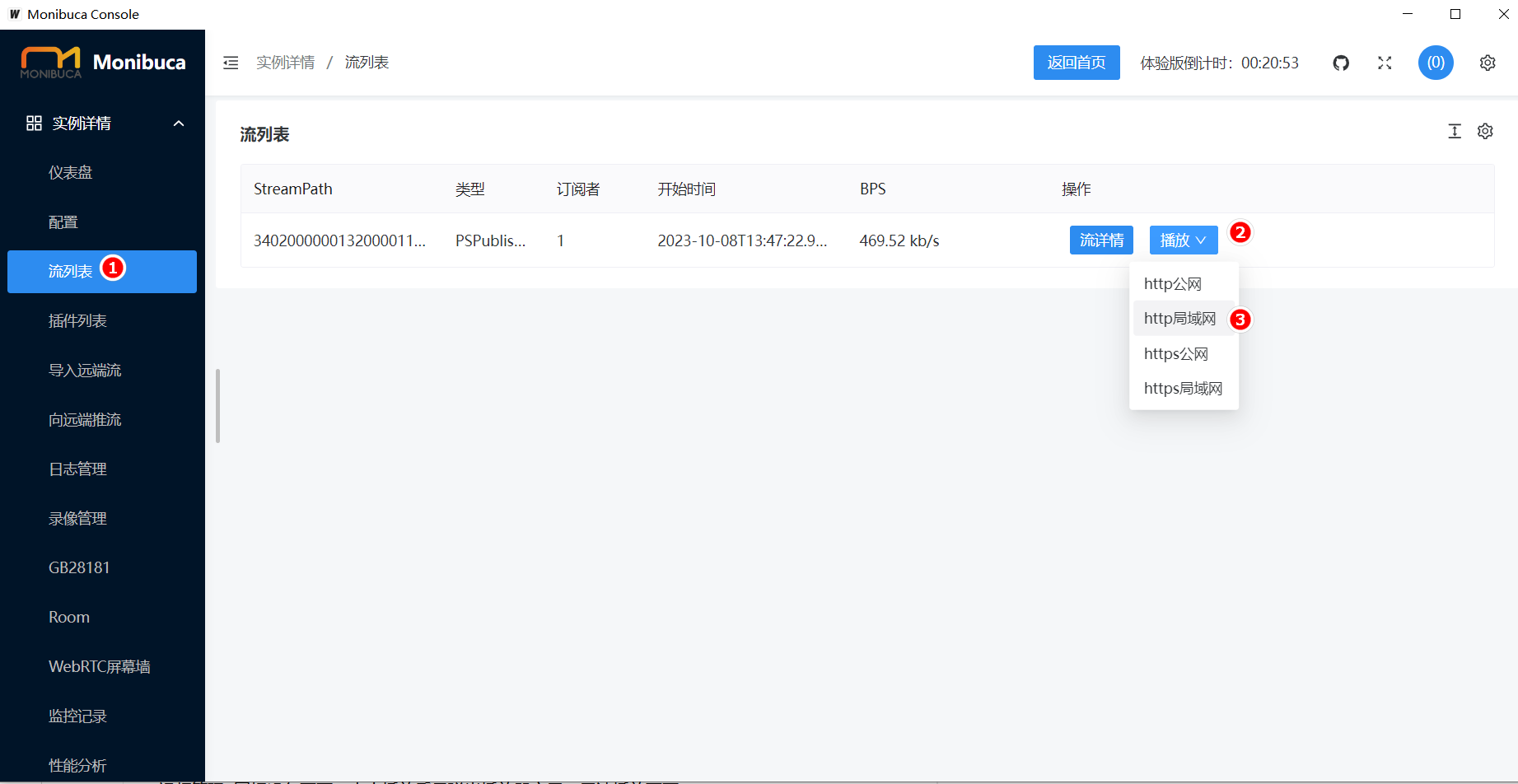
Task: Toggle fullscreen with the expand icon
Action: pos(1385,63)
